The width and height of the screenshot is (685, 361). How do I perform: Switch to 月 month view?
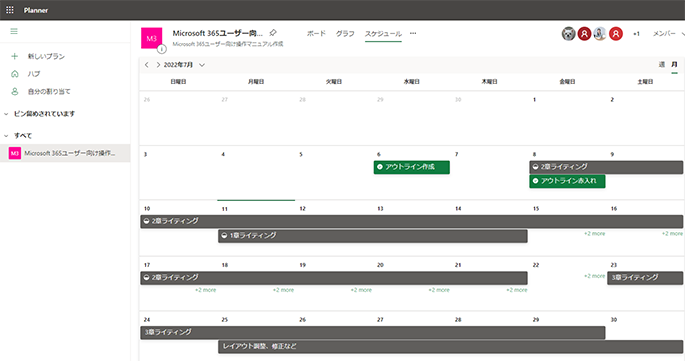pos(675,64)
